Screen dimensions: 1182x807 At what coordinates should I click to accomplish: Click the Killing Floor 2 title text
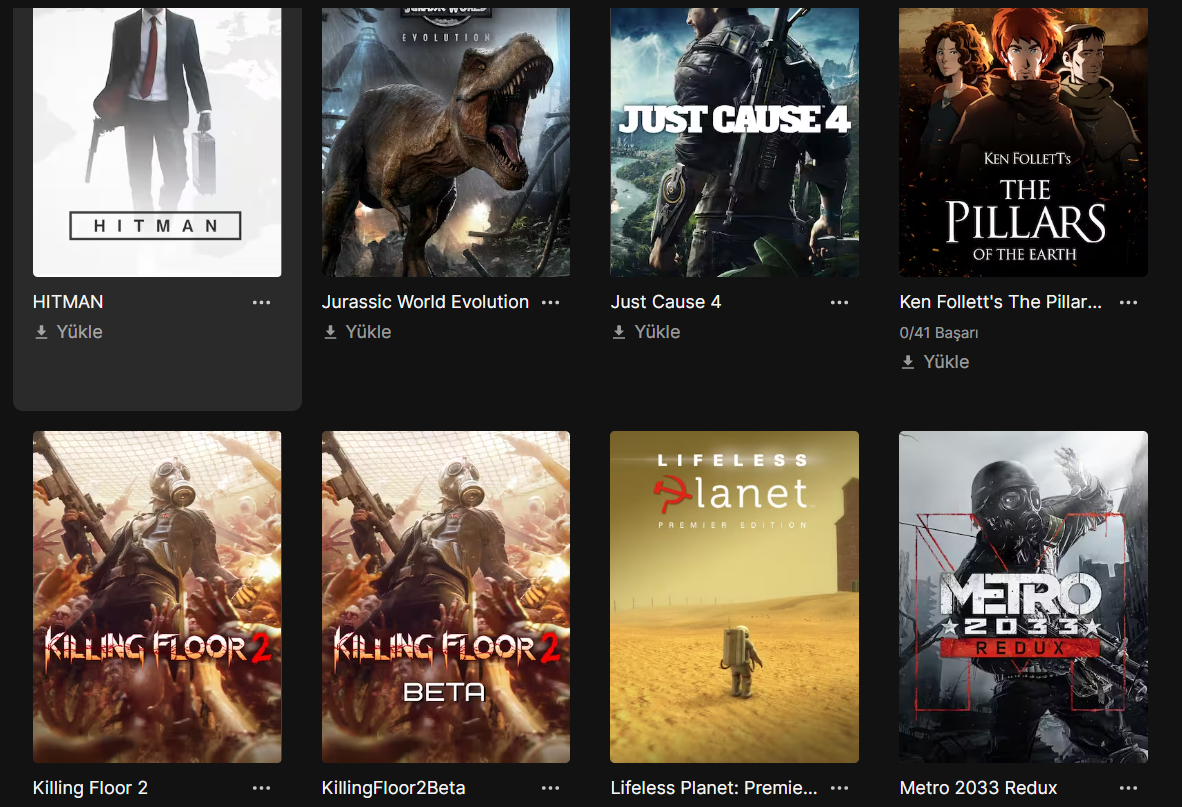90,787
